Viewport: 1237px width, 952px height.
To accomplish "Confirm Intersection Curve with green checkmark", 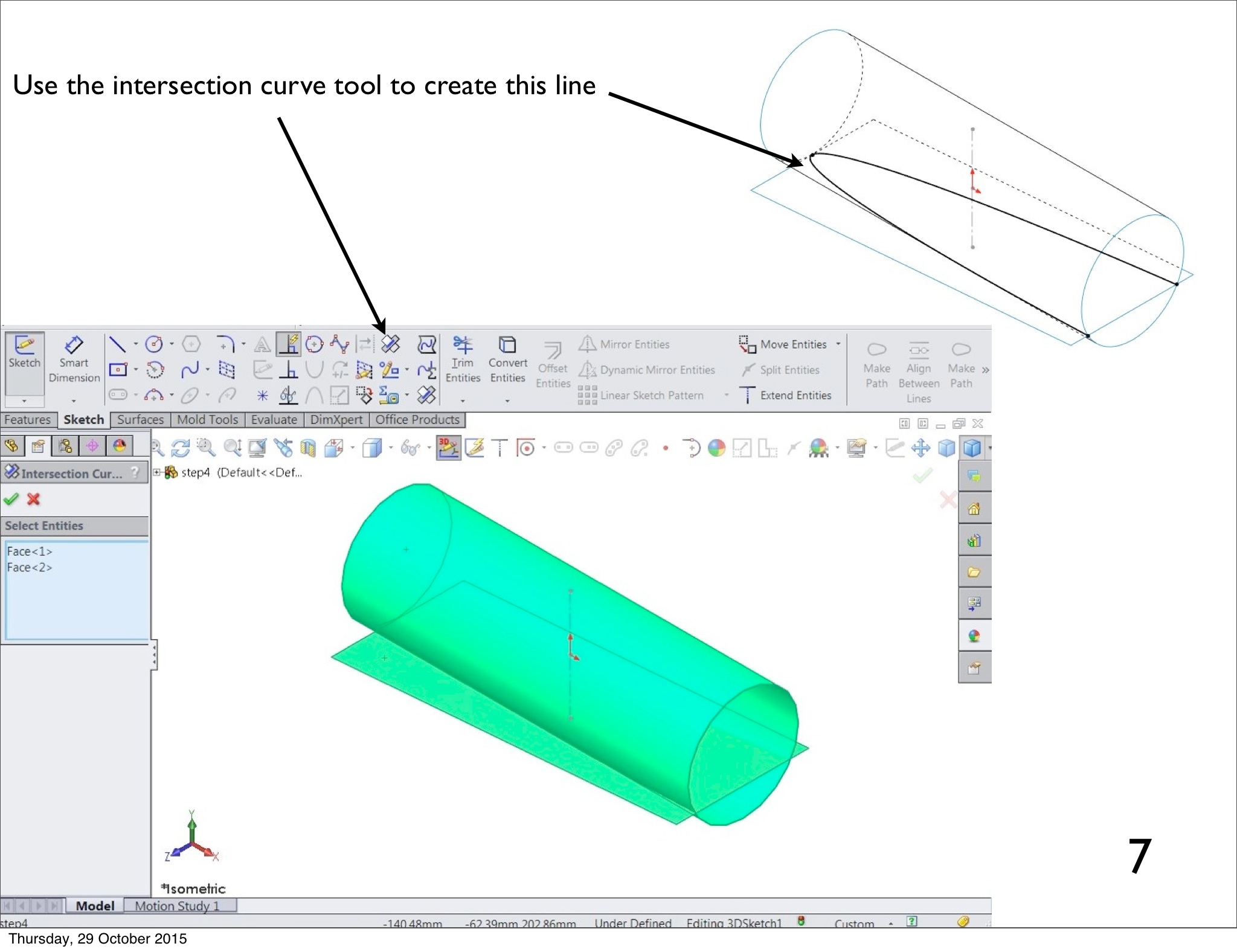I will pyautogui.click(x=11, y=499).
